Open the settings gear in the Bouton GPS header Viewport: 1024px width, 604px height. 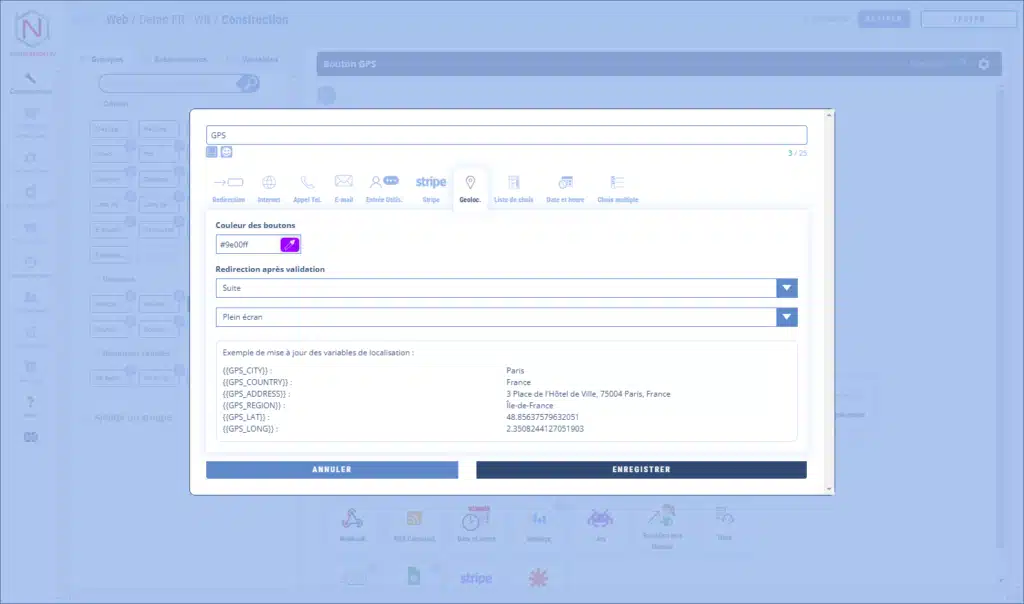click(x=983, y=64)
